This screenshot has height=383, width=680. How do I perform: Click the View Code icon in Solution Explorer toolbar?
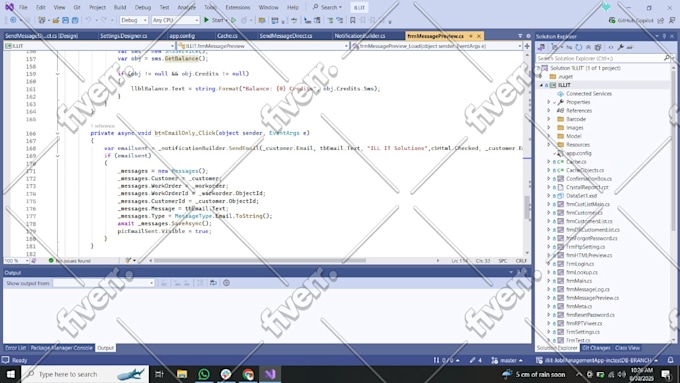coord(611,47)
